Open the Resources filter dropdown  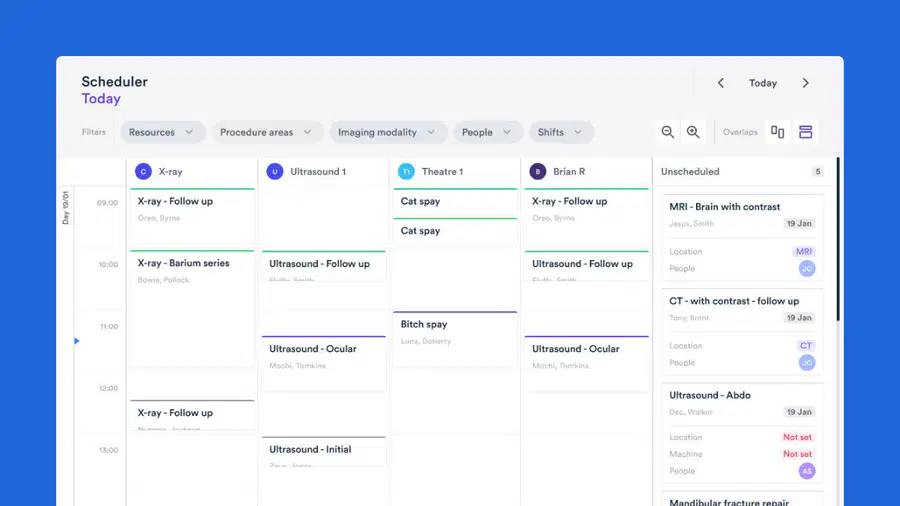coord(162,132)
